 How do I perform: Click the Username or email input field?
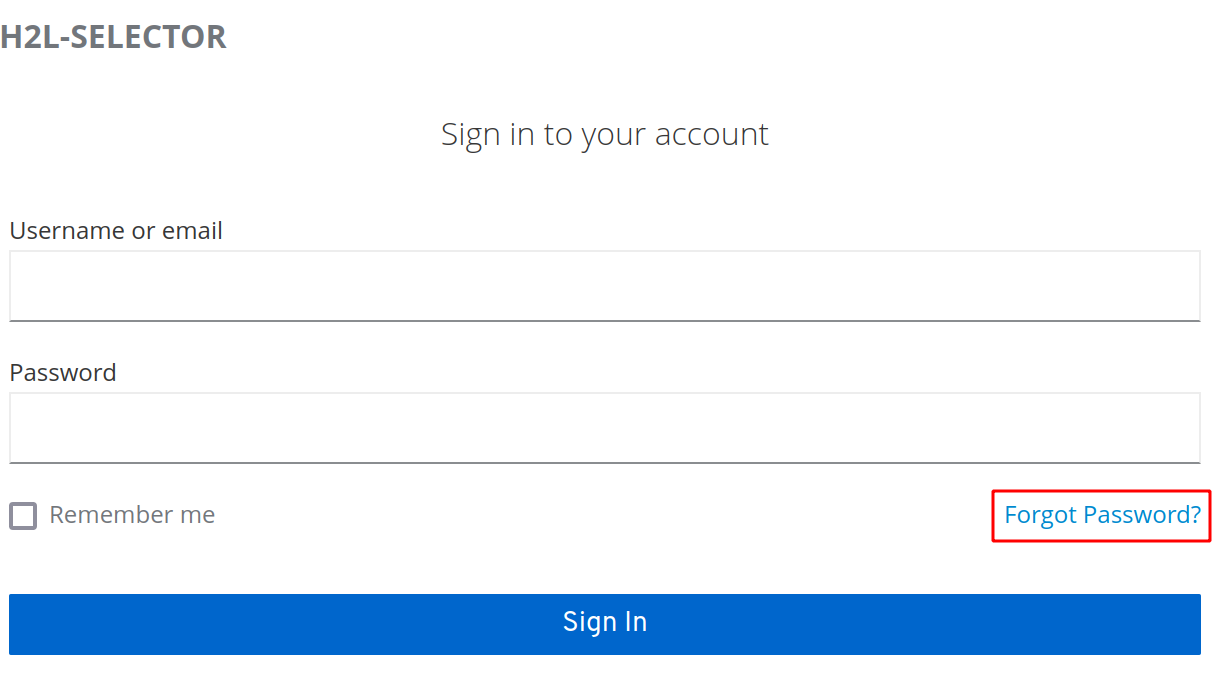coord(604,286)
